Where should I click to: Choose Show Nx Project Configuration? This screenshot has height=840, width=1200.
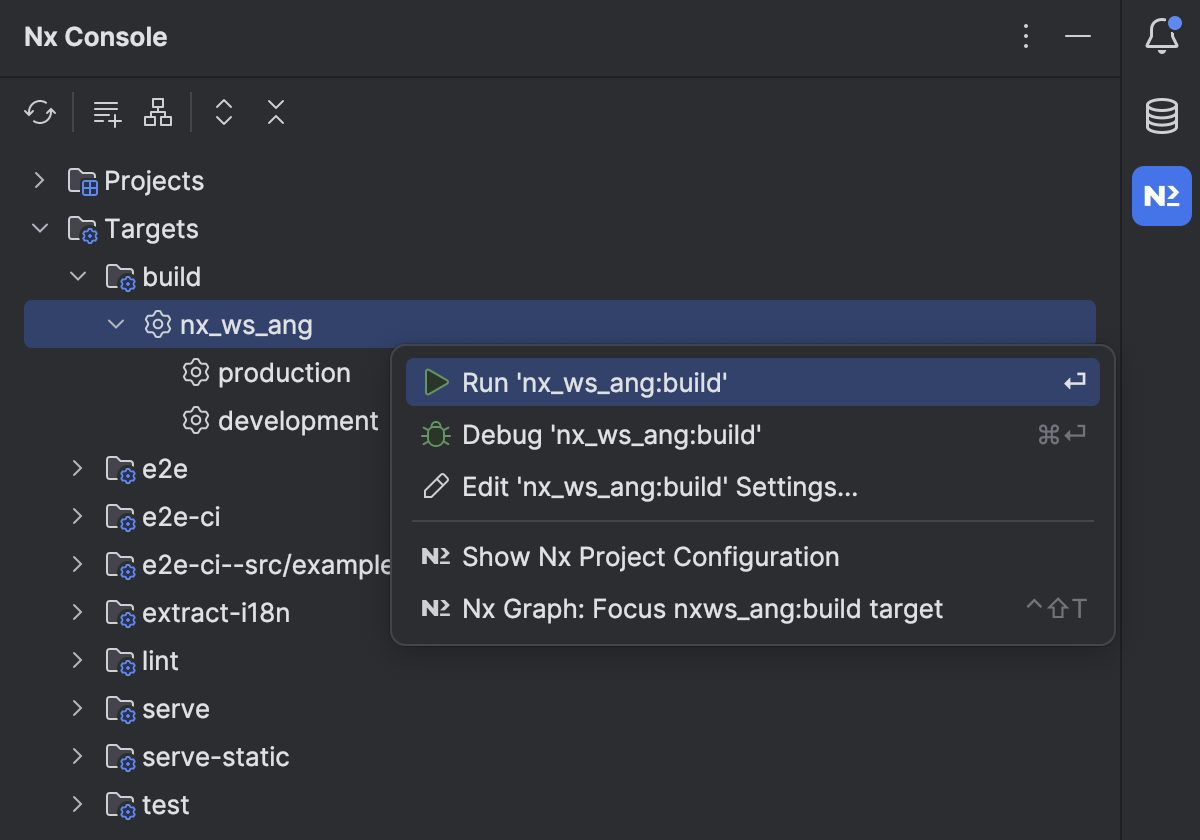[x=649, y=557]
